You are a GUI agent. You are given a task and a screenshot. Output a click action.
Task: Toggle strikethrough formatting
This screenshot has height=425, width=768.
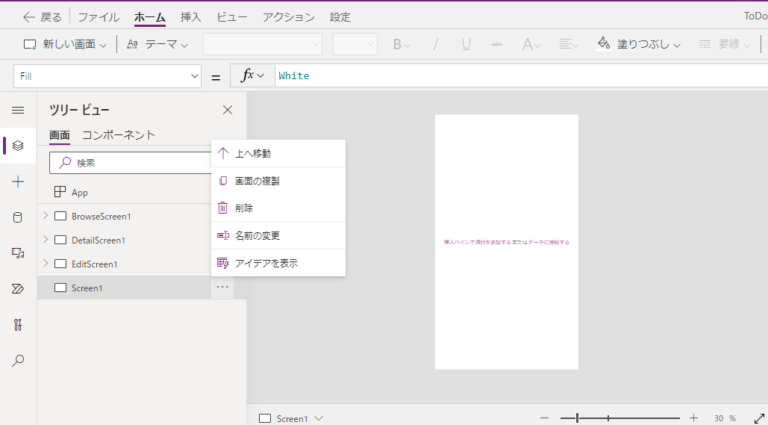497,45
